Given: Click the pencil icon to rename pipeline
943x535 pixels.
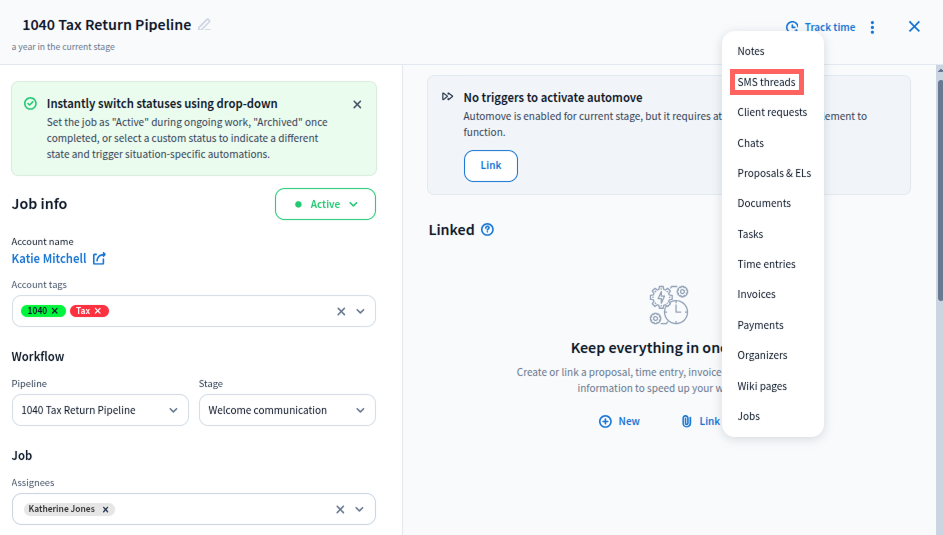Looking at the screenshot, I should 205,25.
